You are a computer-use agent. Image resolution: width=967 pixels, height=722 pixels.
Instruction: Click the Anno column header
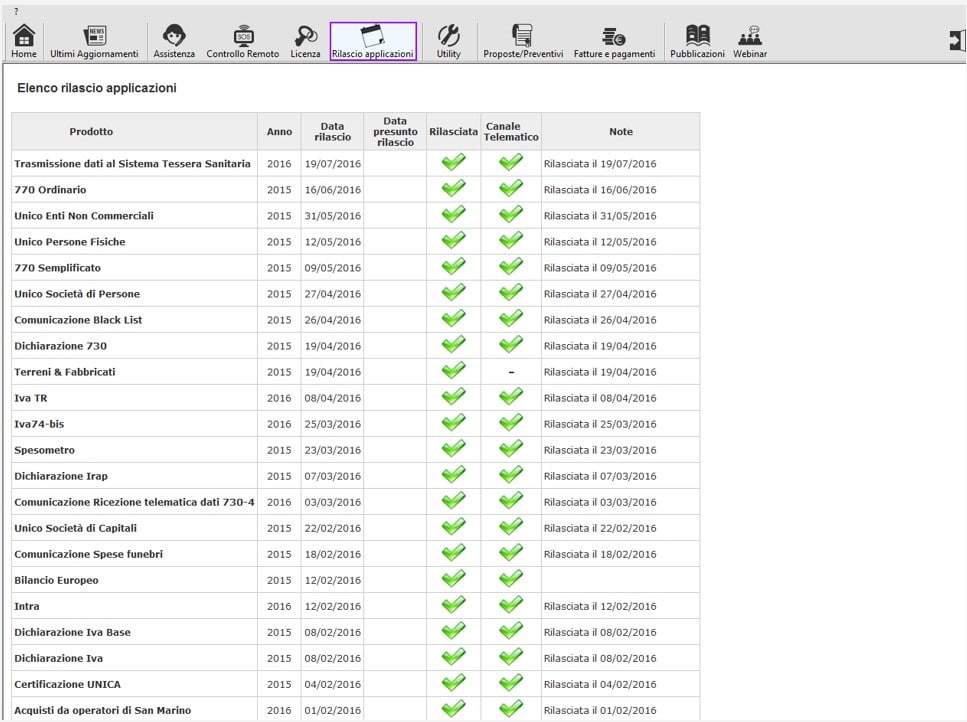[x=279, y=131]
